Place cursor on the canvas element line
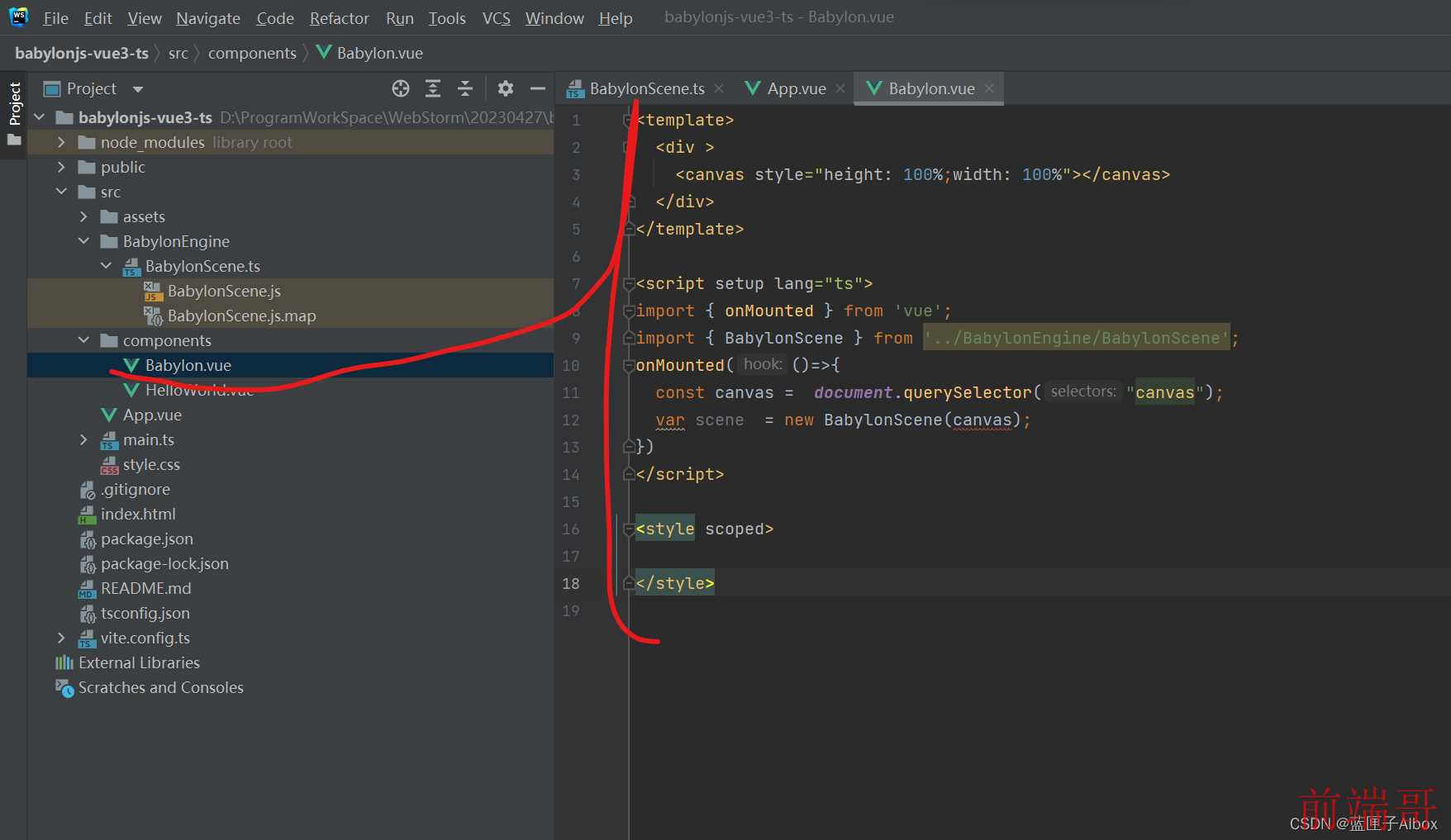 coord(922,174)
